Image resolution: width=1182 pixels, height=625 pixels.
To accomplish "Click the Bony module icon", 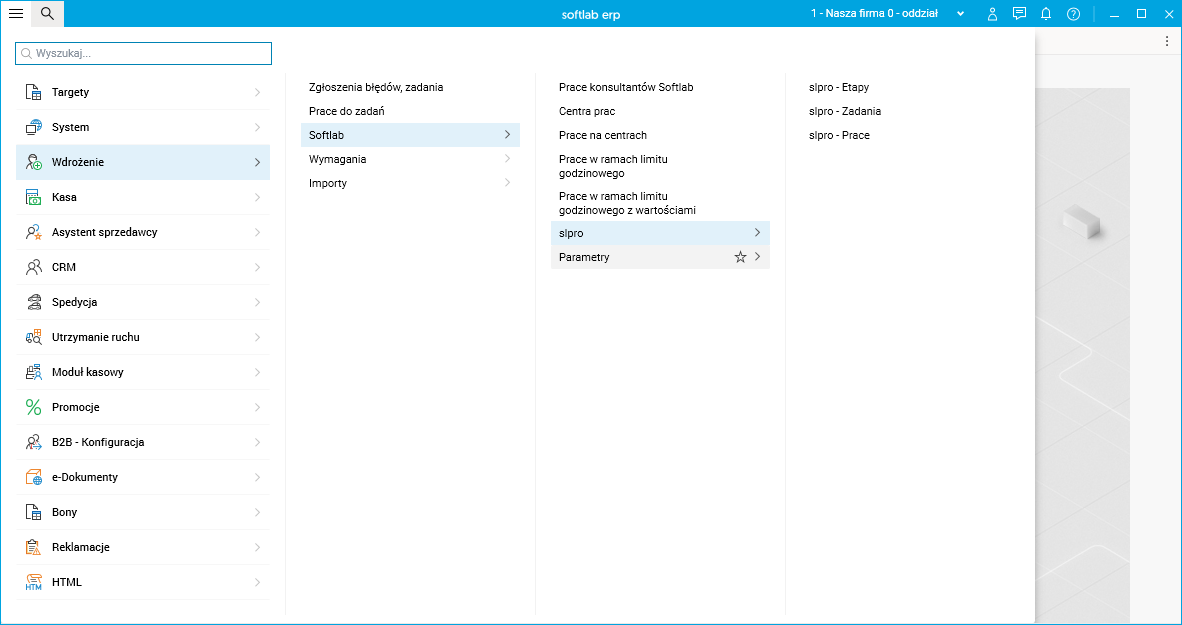I will click(33, 512).
